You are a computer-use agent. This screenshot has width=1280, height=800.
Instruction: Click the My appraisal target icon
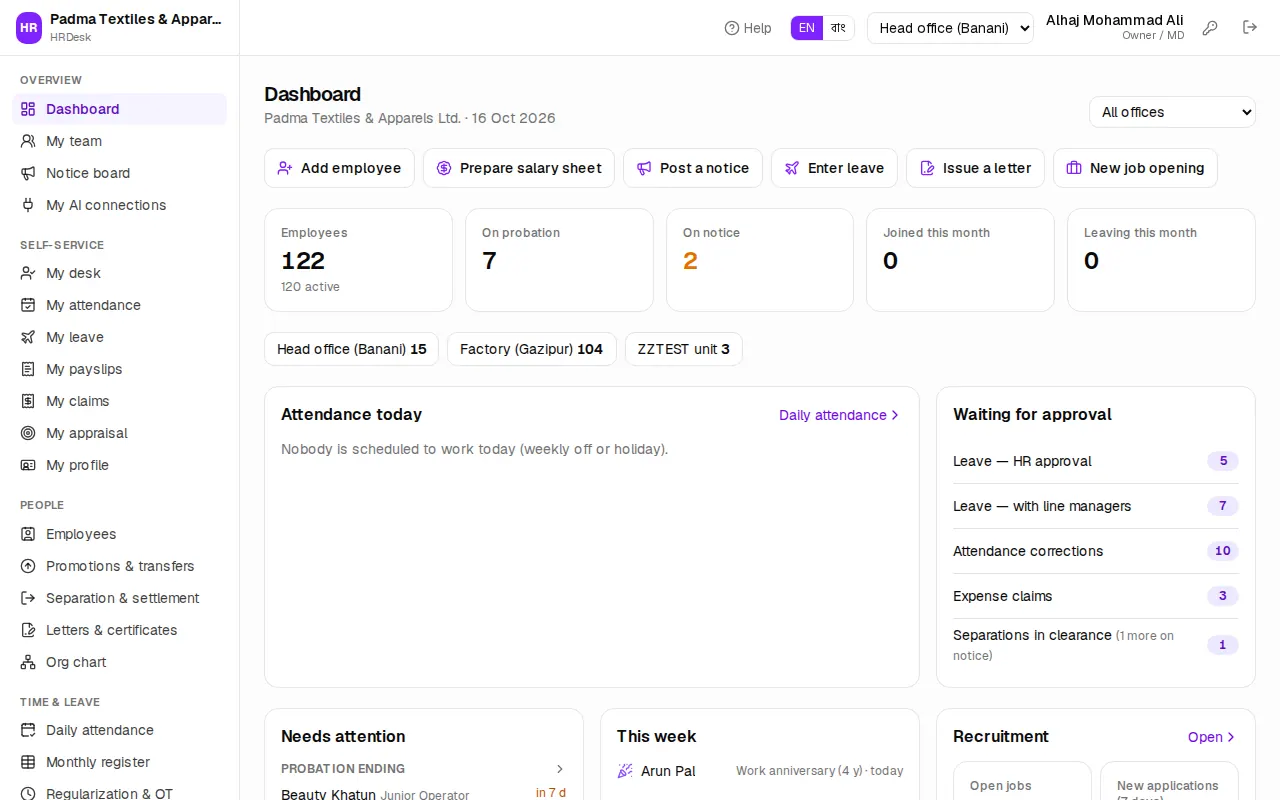click(x=28, y=433)
